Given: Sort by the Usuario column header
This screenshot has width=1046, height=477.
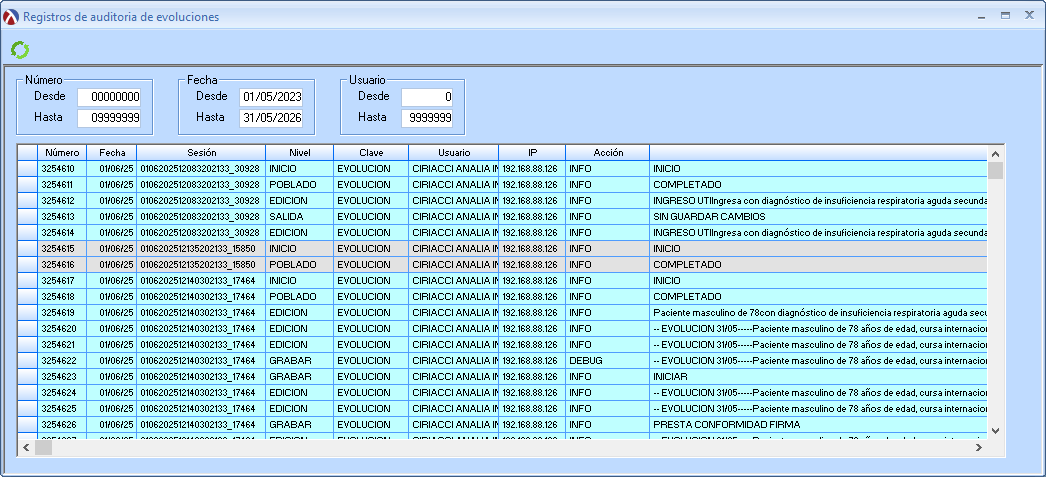Looking at the screenshot, I should 454,153.
